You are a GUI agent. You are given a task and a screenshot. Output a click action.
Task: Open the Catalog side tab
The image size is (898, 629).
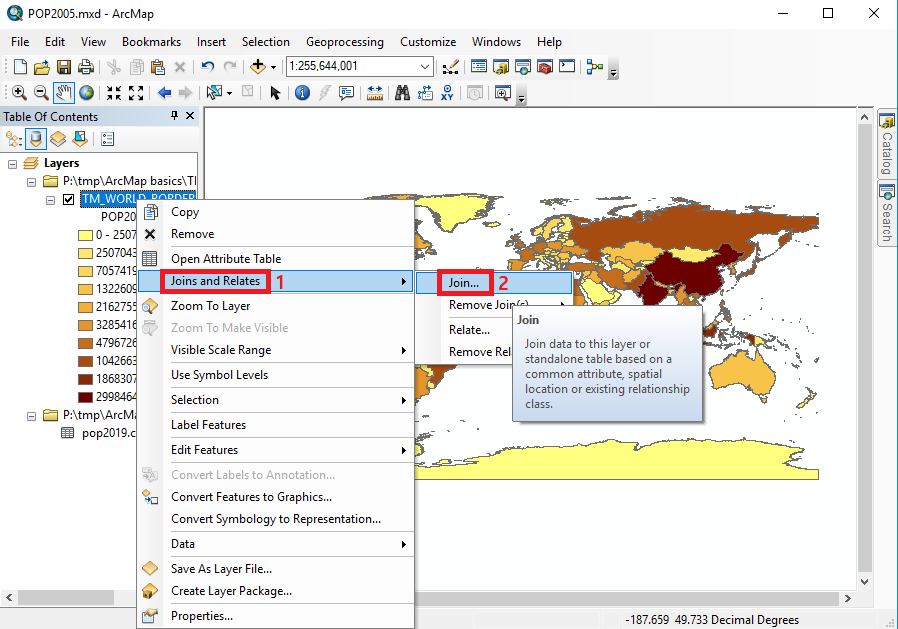(x=886, y=144)
